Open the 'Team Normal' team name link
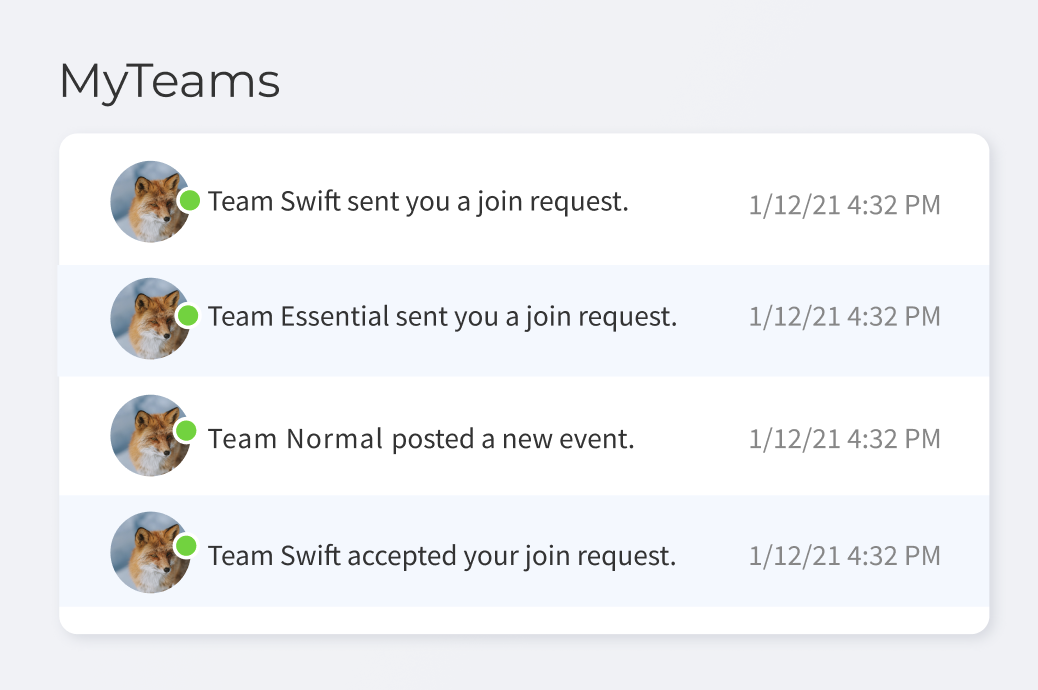Screen dimensions: 1038x690 point(296,439)
